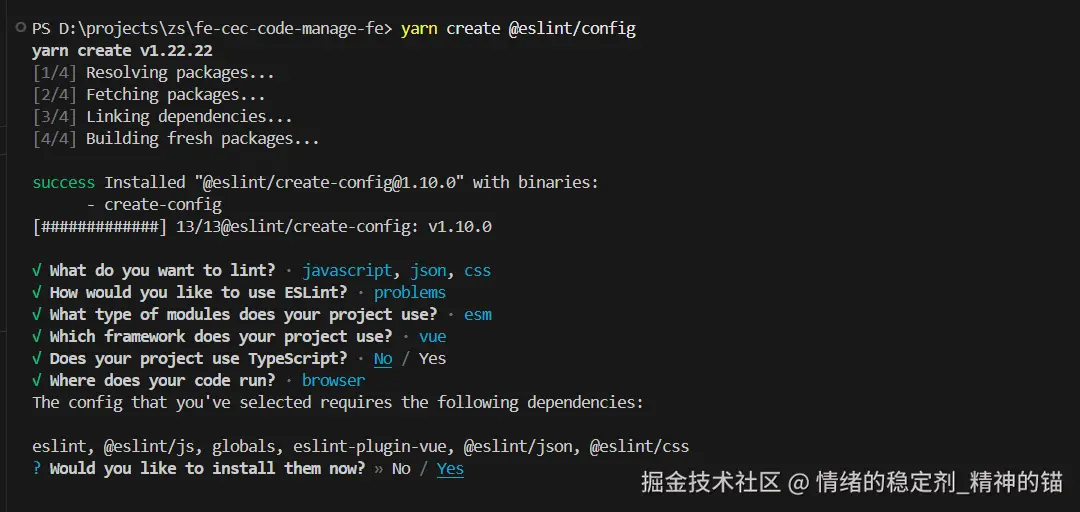Click the checkmark beside the TypeScript question
This screenshot has height=512, width=1080.
37,358
